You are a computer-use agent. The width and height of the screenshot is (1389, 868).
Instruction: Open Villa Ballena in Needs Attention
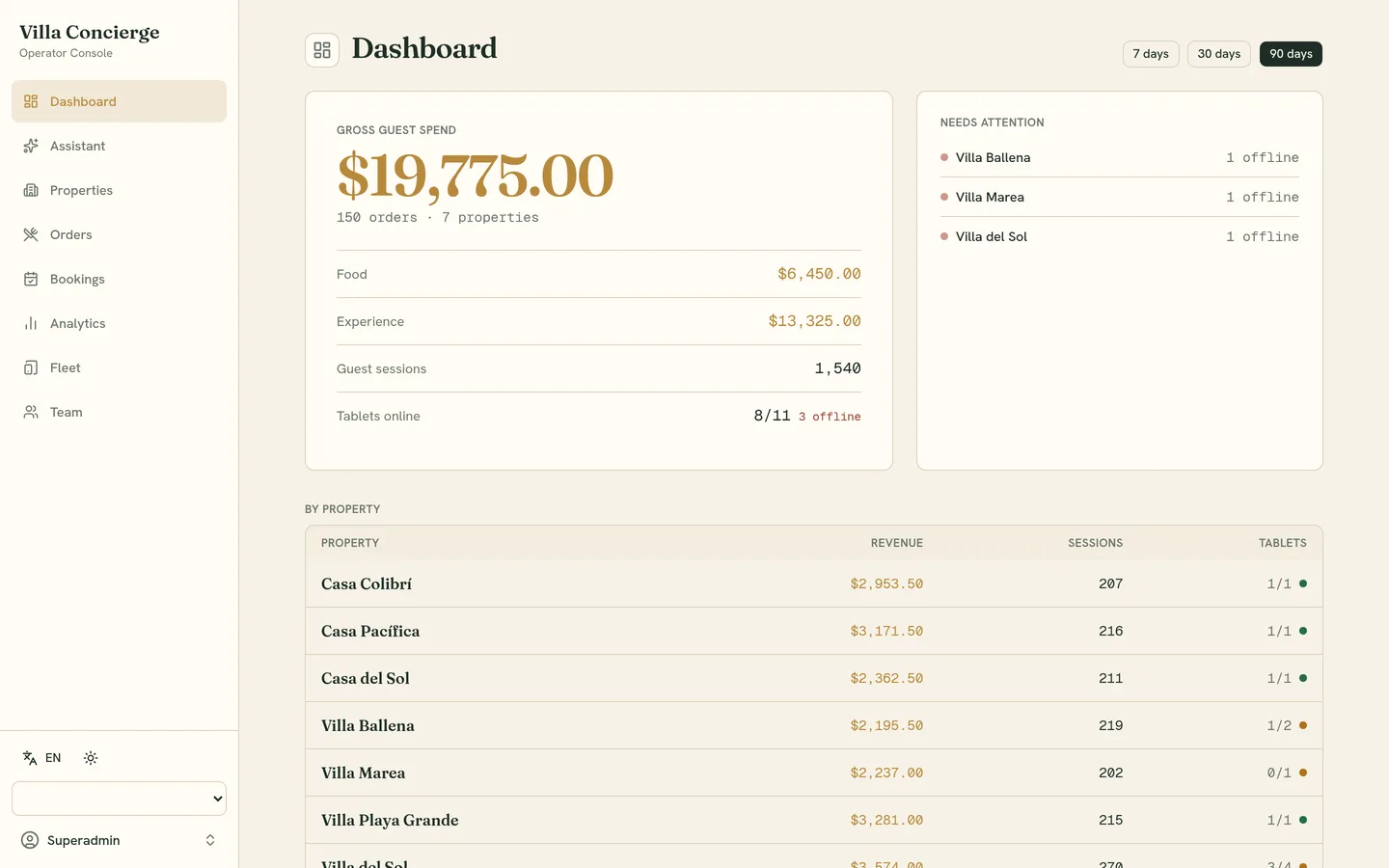[1119, 157]
